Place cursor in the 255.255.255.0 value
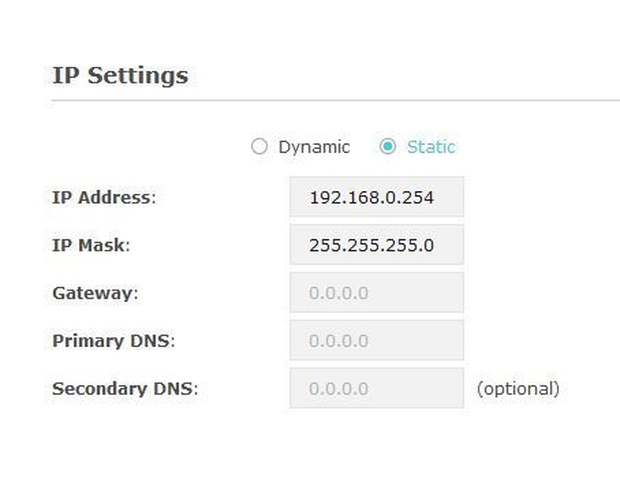Viewport: 620px width, 489px height. pyautogui.click(x=372, y=245)
